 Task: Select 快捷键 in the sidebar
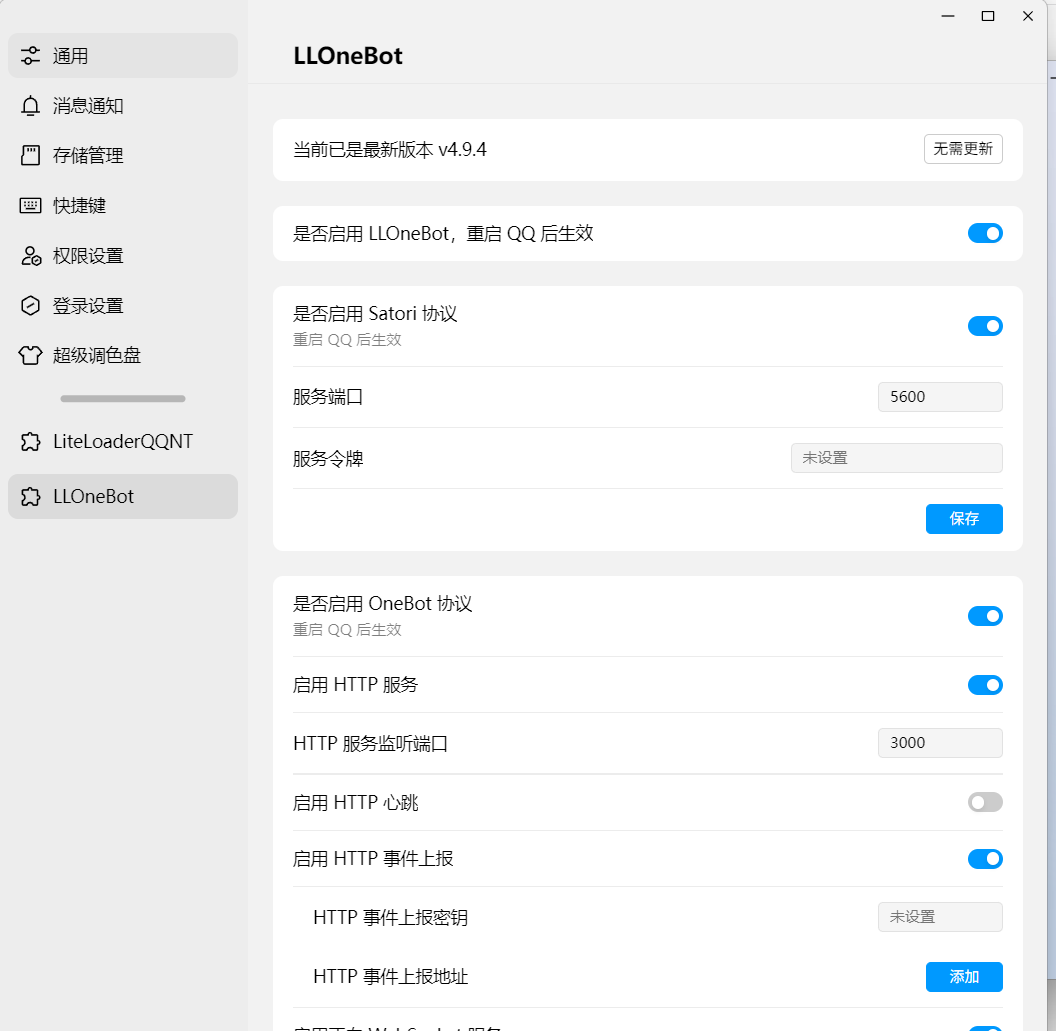point(123,205)
